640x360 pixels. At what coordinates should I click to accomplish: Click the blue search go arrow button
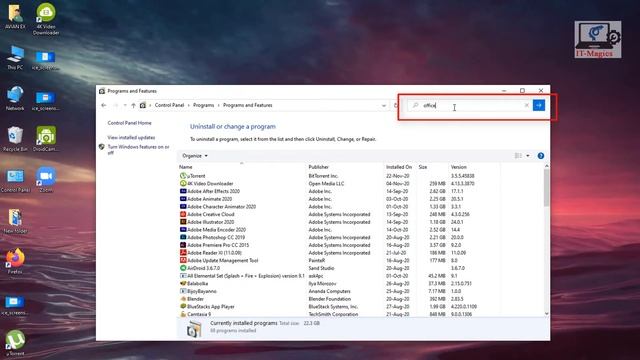pyautogui.click(x=539, y=105)
